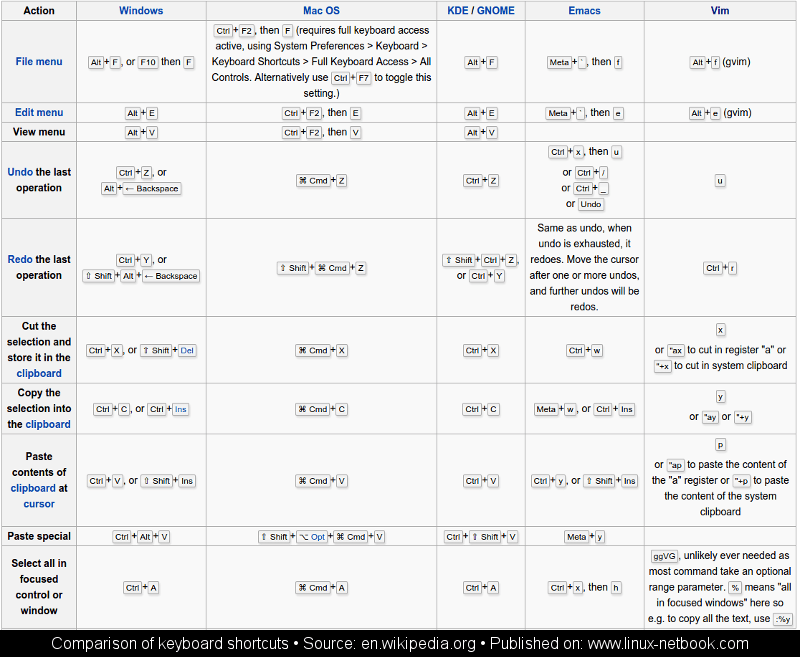Click the Shift key in Mac OS Redo cell
Screen dimensions: 800x657
point(293,268)
